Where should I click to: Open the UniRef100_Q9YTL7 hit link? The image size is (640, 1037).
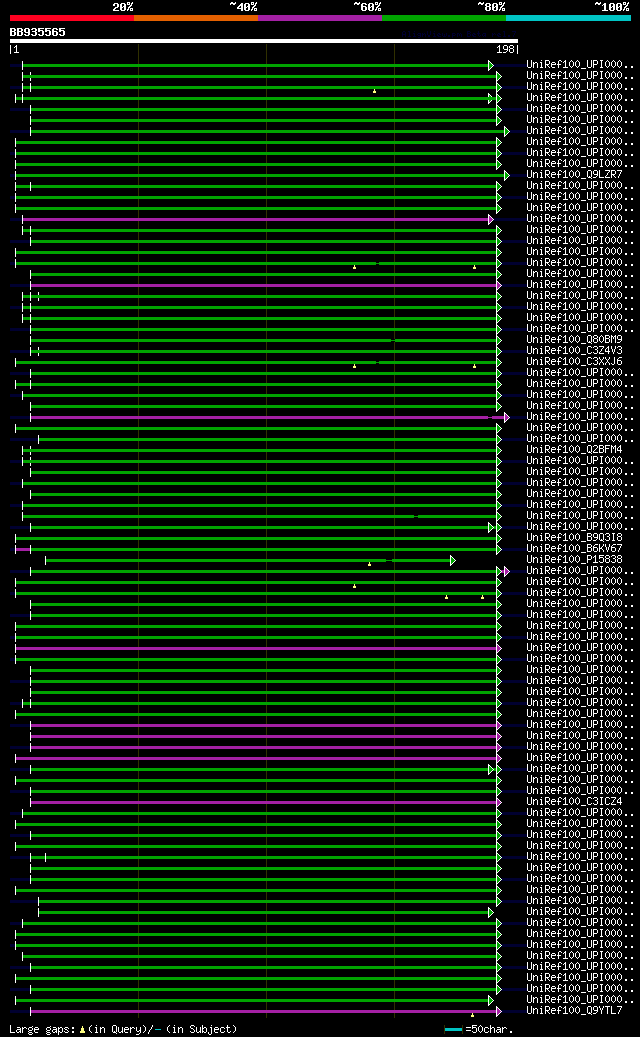pyautogui.click(x=574, y=1011)
